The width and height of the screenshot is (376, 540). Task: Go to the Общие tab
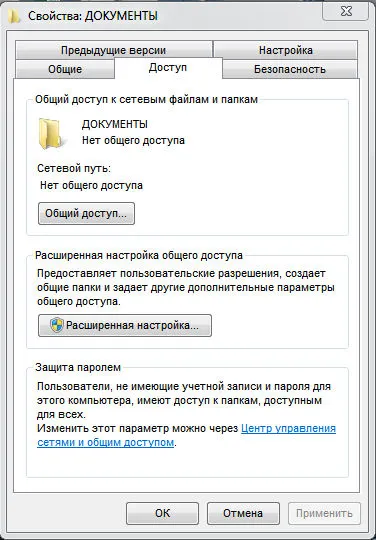coord(65,69)
